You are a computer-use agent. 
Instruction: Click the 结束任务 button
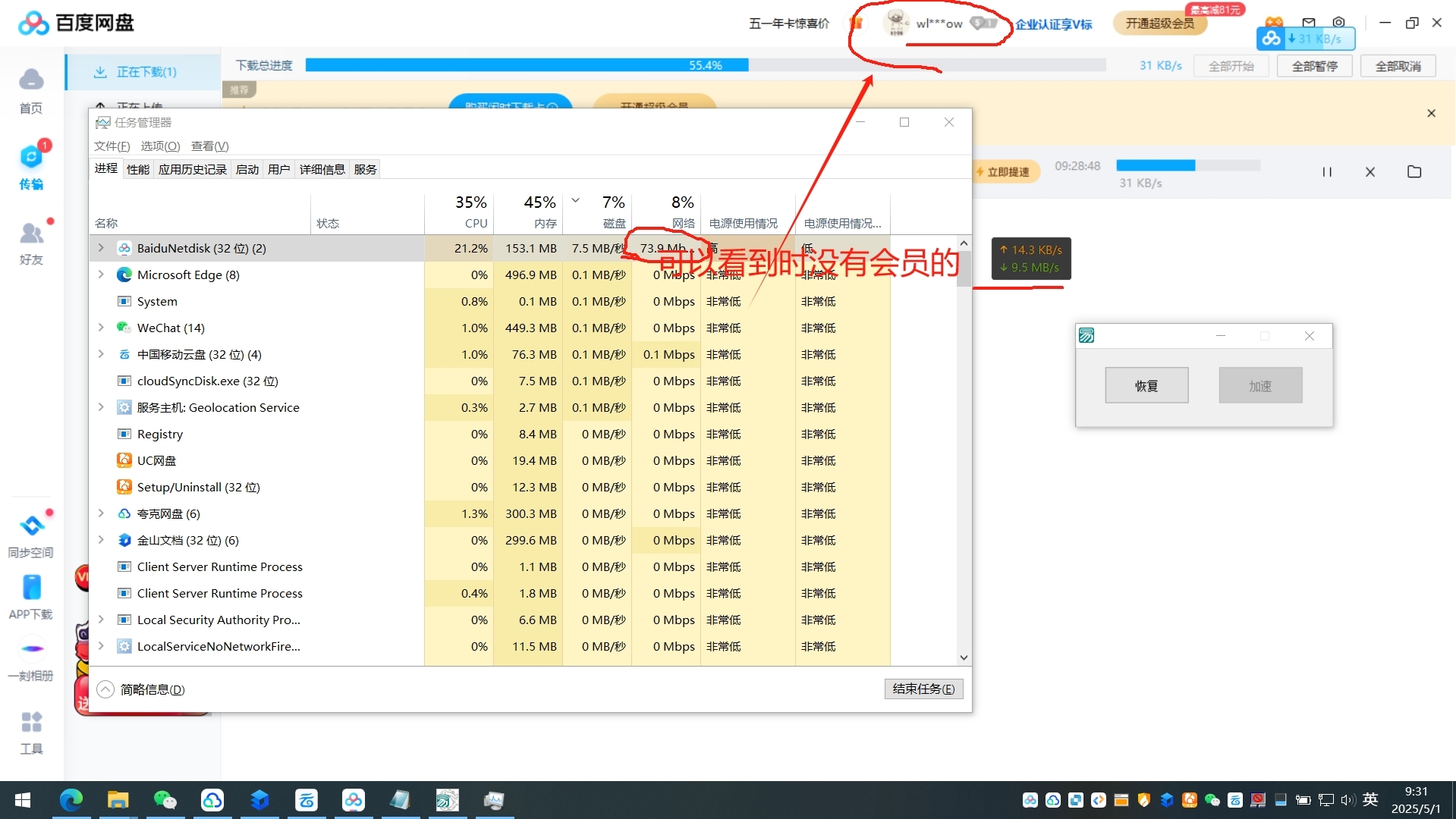923,689
